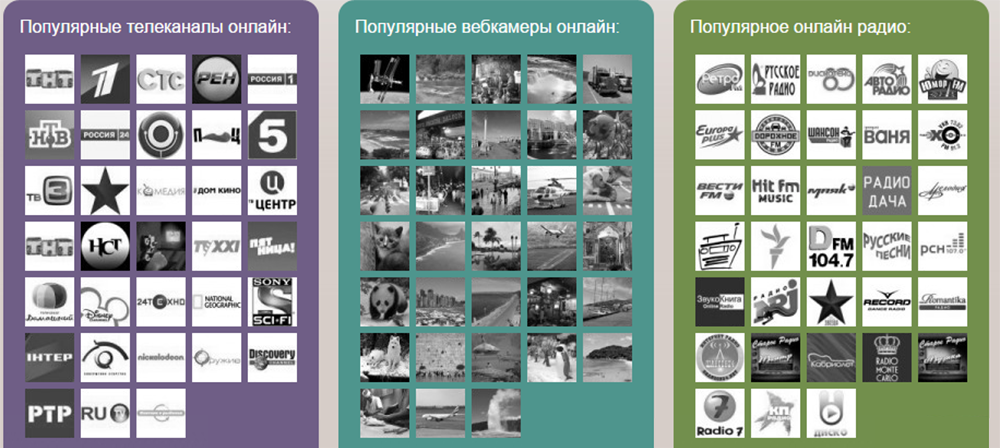Select the CTC television channel icon
This screenshot has width=1000, height=448.
click(x=161, y=78)
